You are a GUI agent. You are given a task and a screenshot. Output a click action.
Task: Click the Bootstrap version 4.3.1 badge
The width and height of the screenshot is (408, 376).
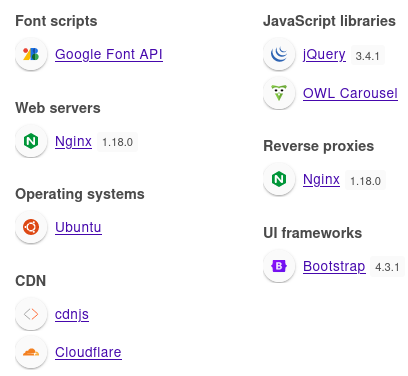pyautogui.click(x=387, y=267)
